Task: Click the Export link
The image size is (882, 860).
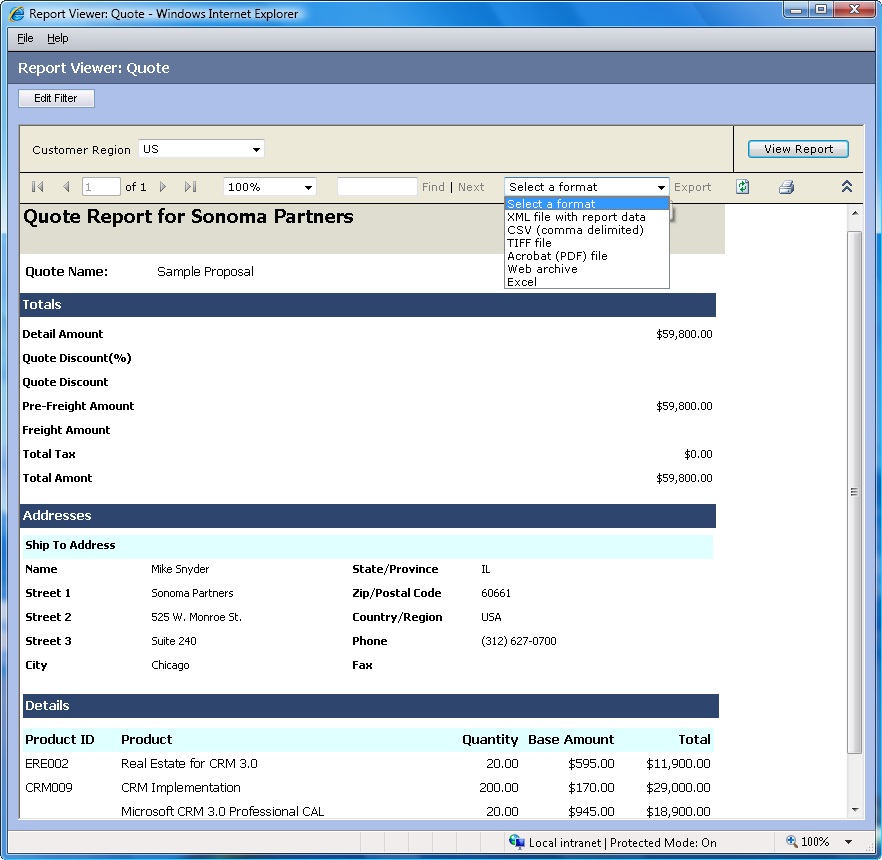Action: tap(692, 187)
